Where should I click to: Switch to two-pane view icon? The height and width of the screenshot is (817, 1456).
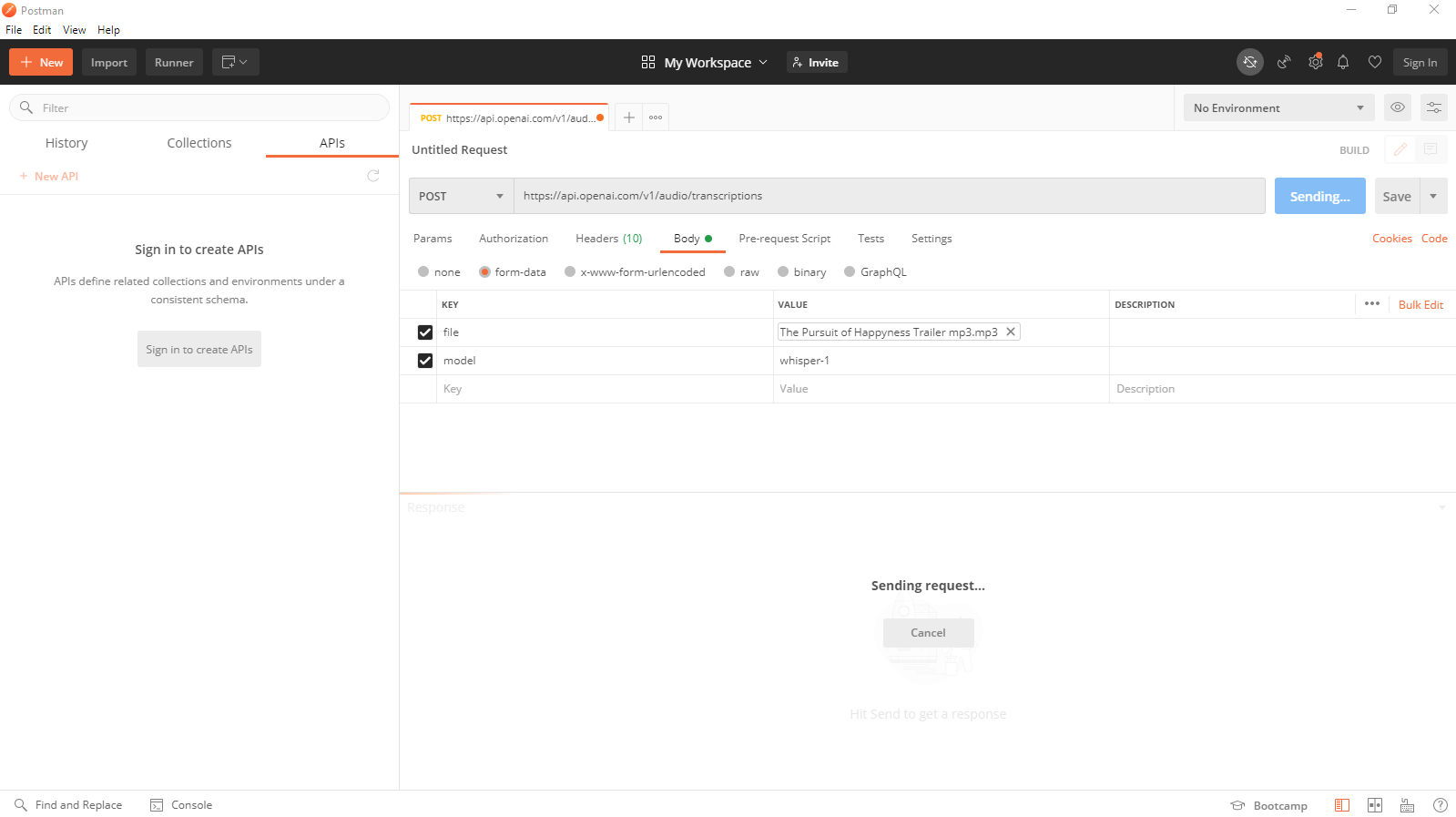click(1375, 805)
